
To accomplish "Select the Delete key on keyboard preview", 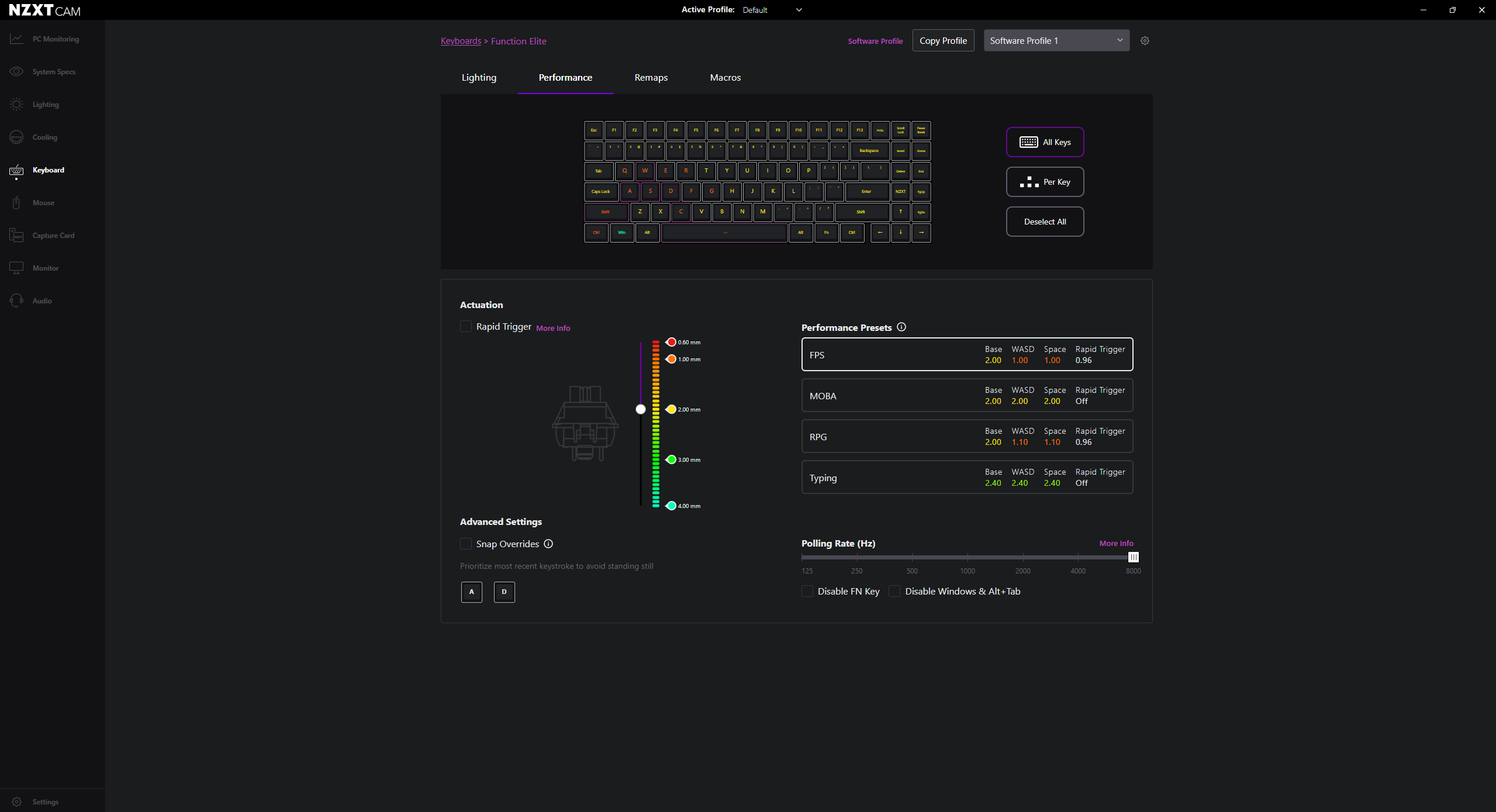I will point(900,171).
